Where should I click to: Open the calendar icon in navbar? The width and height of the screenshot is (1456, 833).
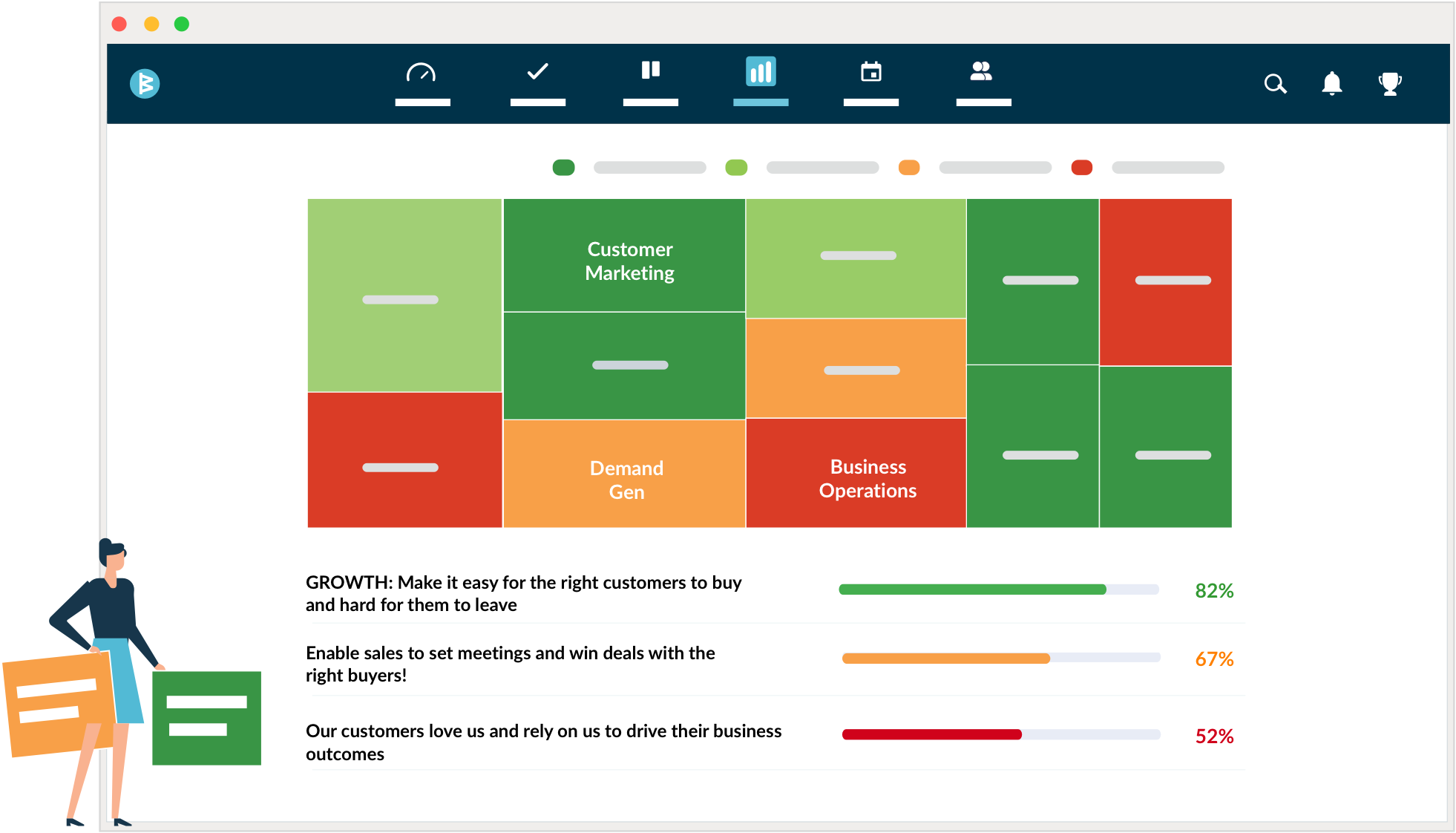(870, 72)
